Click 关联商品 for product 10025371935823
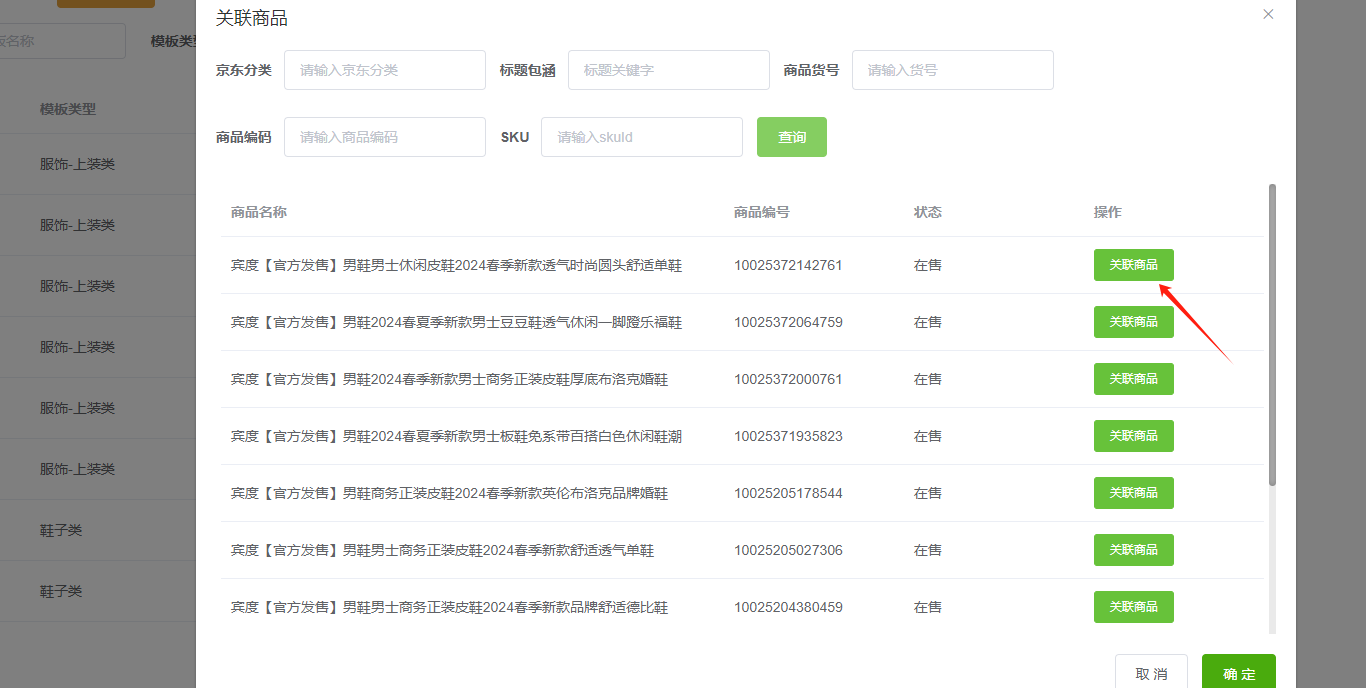The width and height of the screenshot is (1366, 688). tap(1133, 436)
